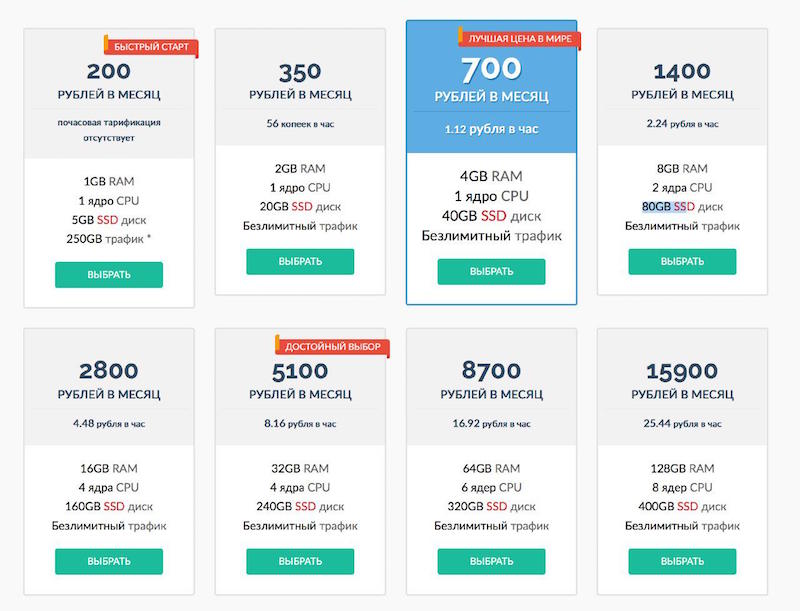800x611 pixels.
Task: Click the 8 ядер CPU line
Action: 682,487
